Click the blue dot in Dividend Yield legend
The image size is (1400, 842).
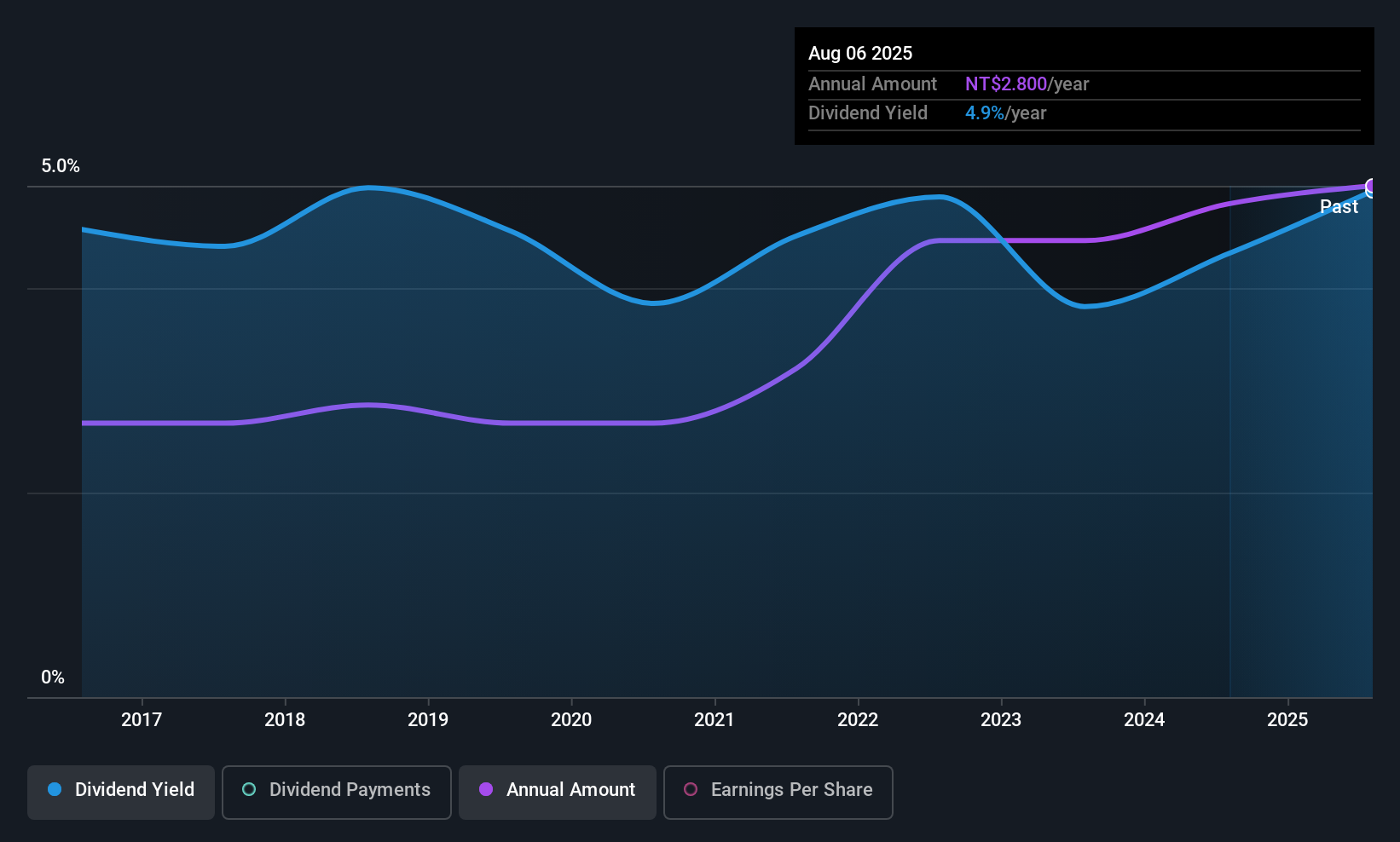point(54,790)
